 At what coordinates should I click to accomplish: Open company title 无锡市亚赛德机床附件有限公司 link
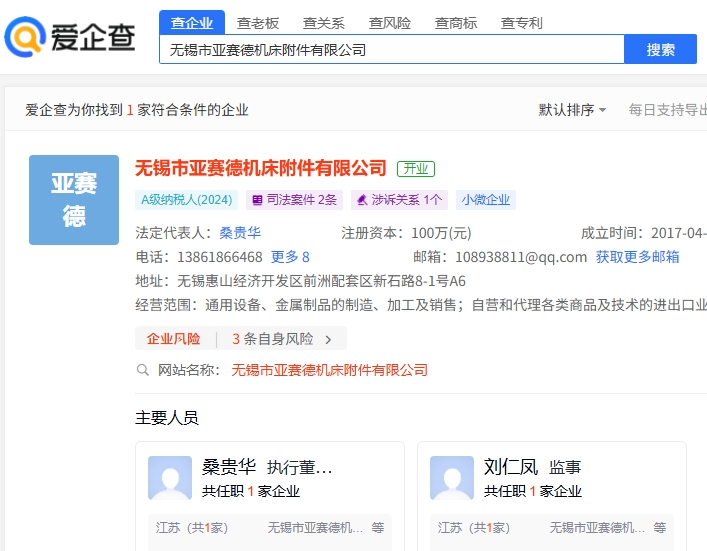[x=261, y=168]
